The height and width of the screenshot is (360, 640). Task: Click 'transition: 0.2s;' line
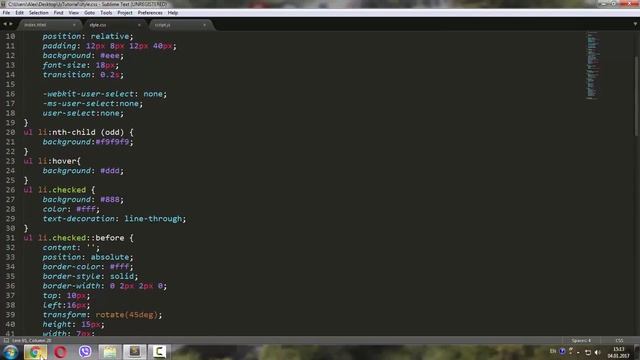[x=83, y=75]
